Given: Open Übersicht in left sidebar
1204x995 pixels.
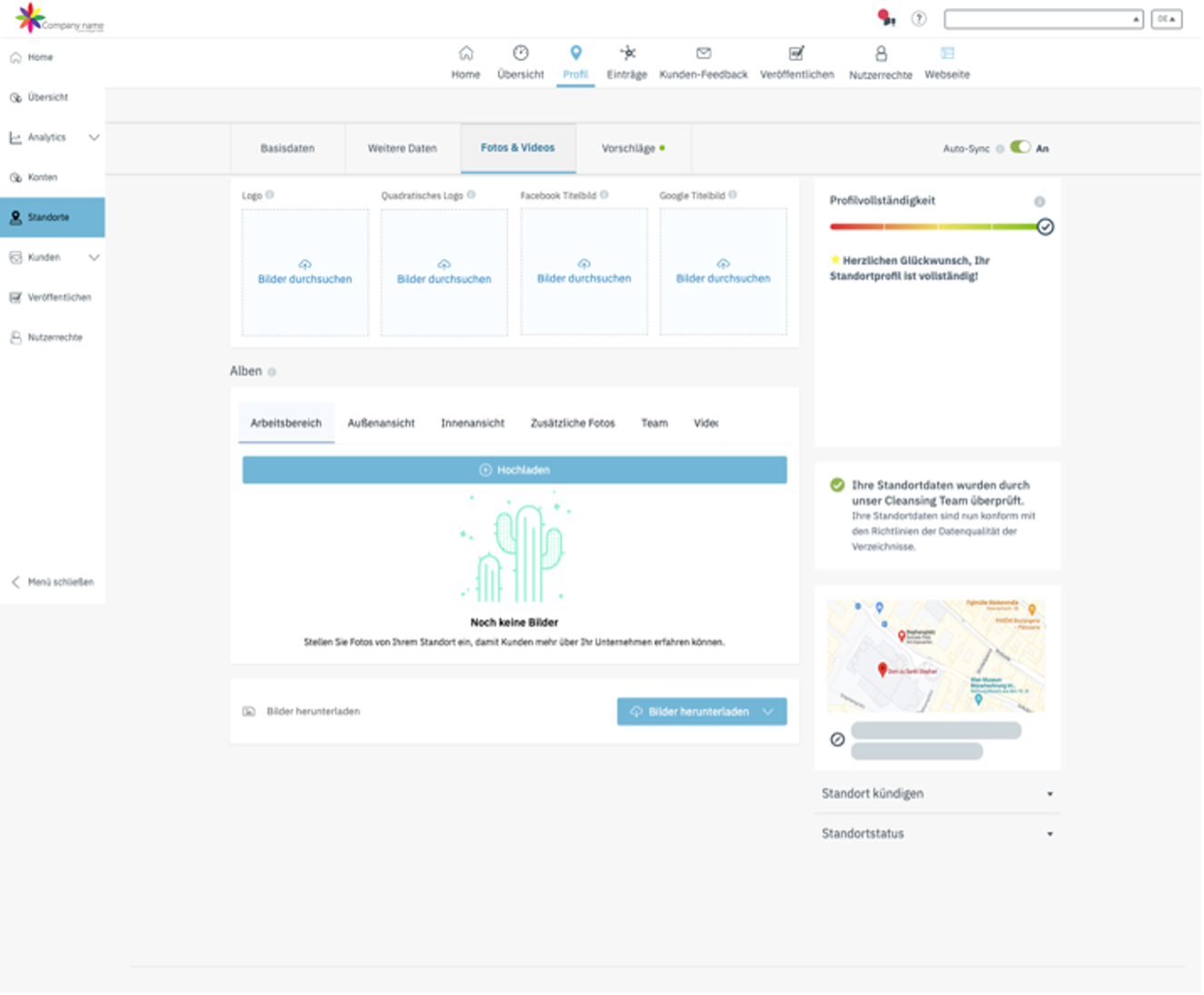Looking at the screenshot, I should 53,97.
